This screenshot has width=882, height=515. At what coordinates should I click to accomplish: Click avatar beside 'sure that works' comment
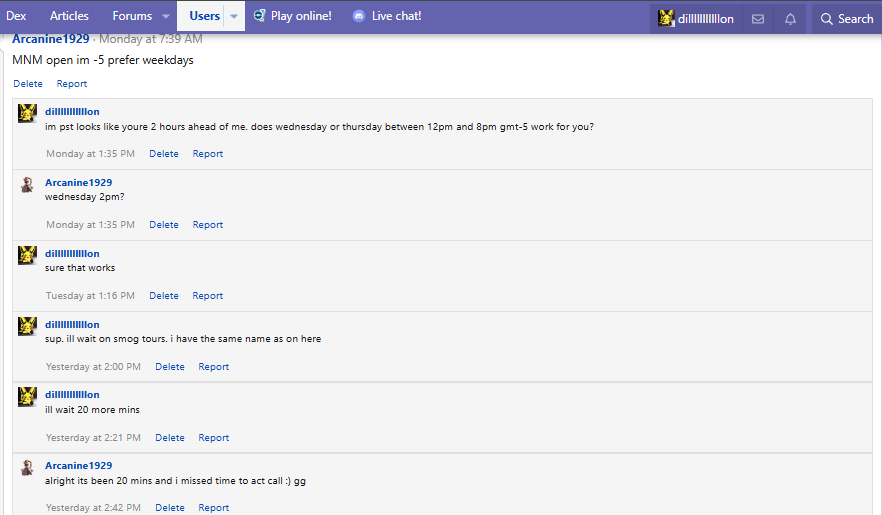tap(27, 255)
